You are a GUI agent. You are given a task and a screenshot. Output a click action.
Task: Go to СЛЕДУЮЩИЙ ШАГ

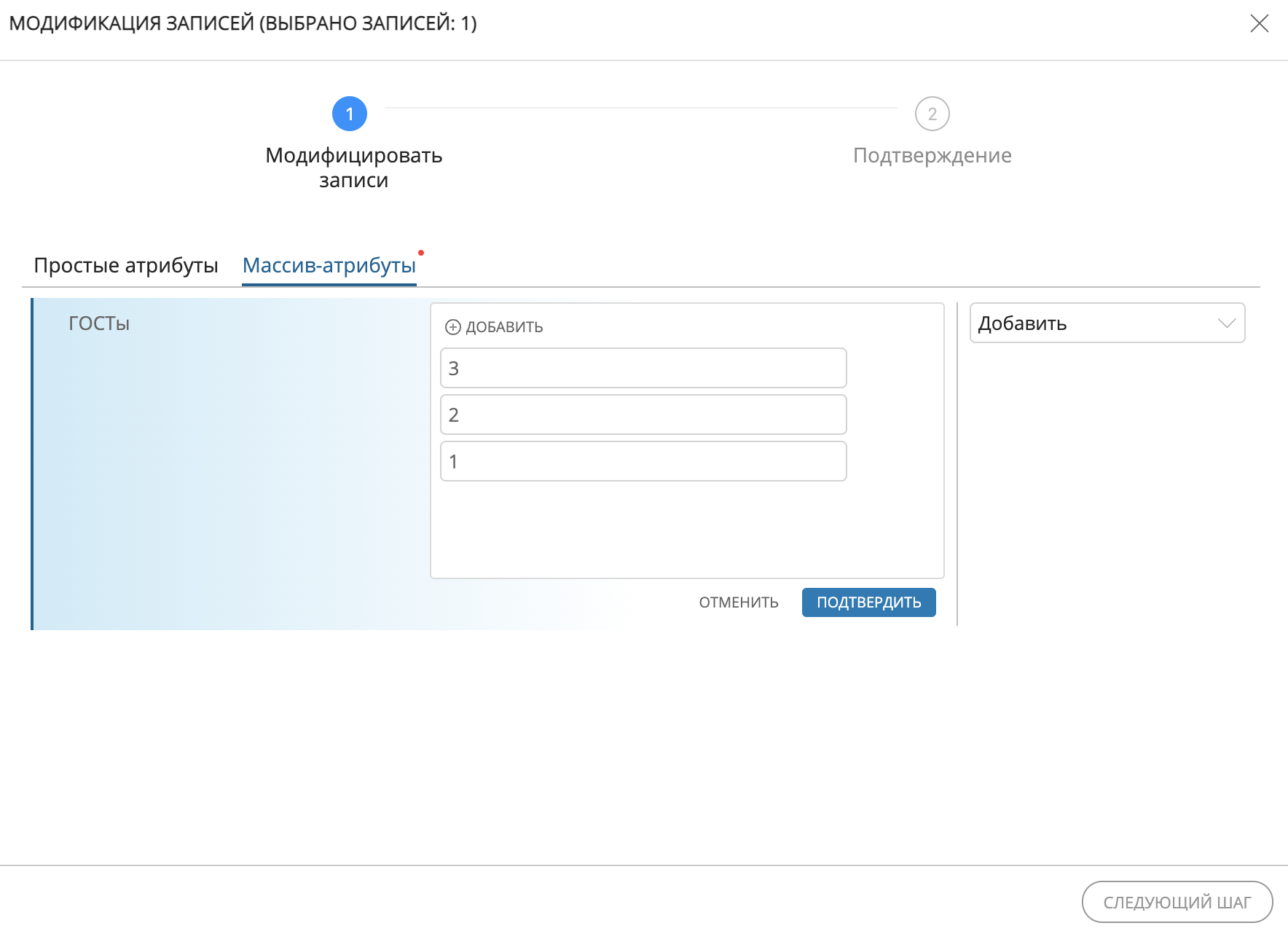pos(1177,902)
